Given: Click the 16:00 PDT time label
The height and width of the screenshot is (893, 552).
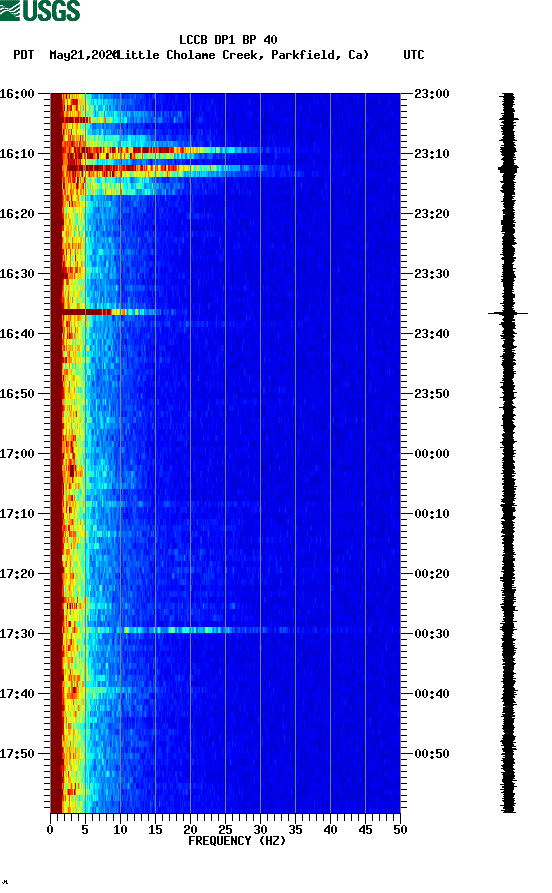Looking at the screenshot, I should (x=17, y=93).
